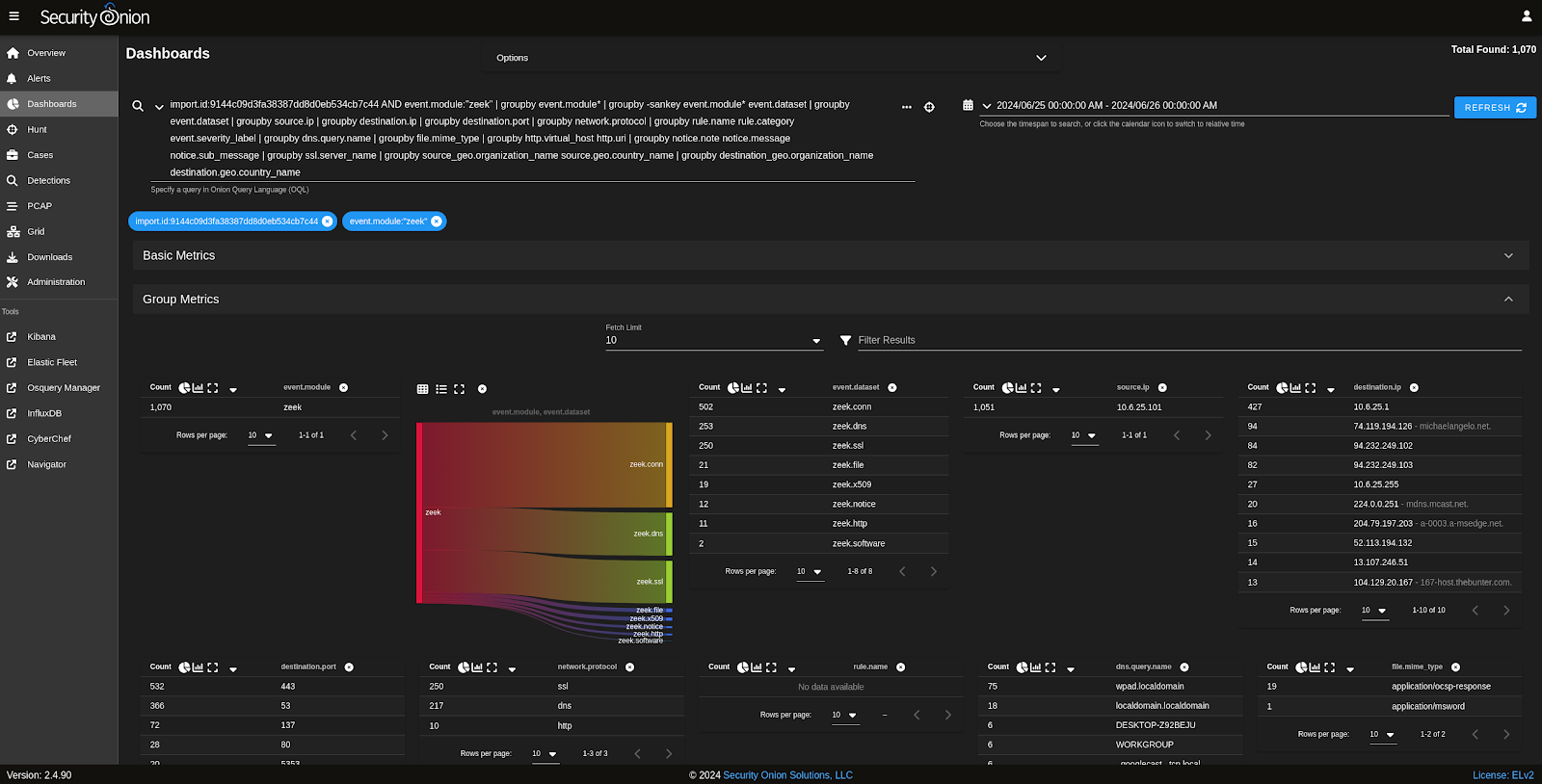Show event.dataset as bar chart

click(747, 388)
